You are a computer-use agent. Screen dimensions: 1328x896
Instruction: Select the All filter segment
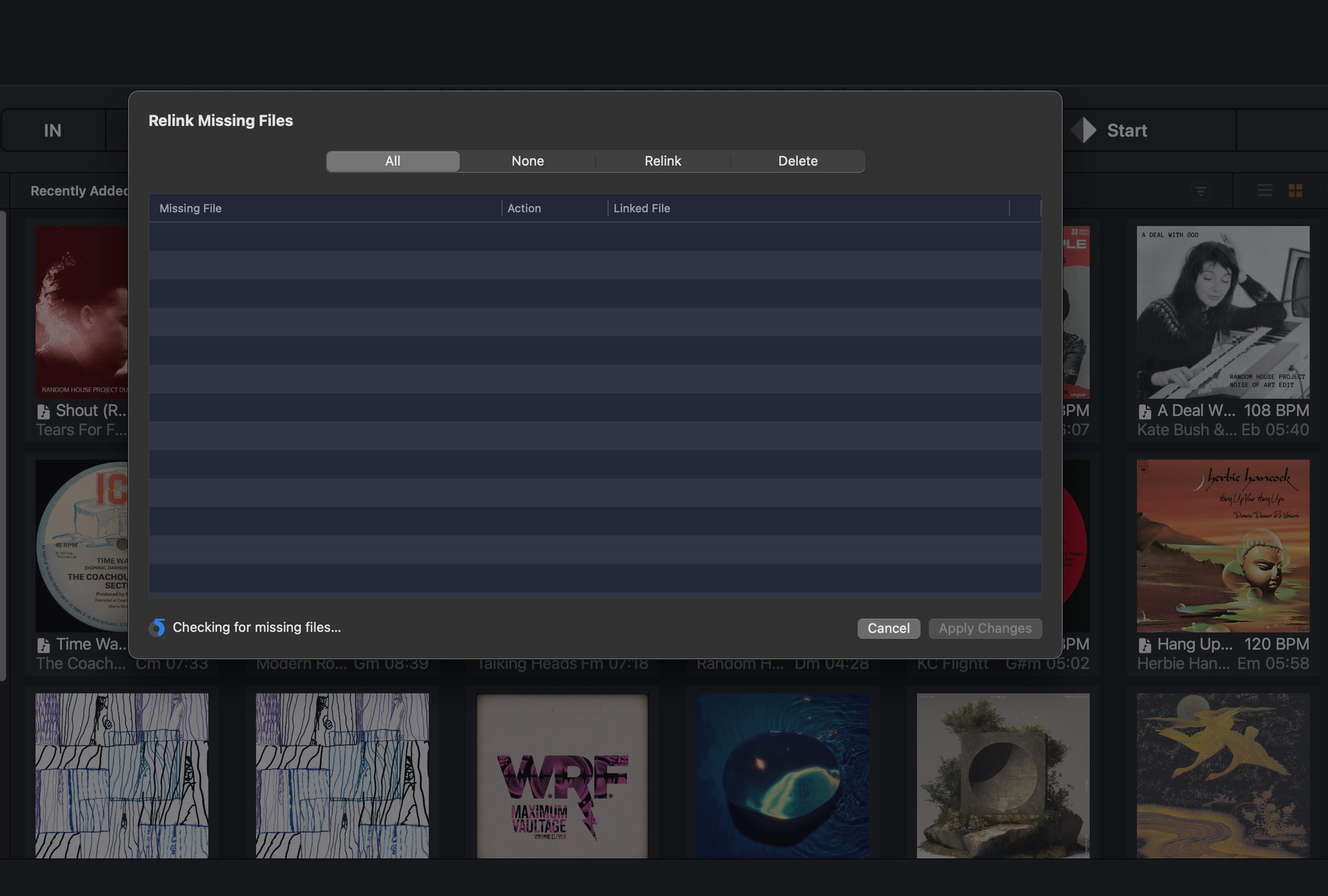point(392,161)
